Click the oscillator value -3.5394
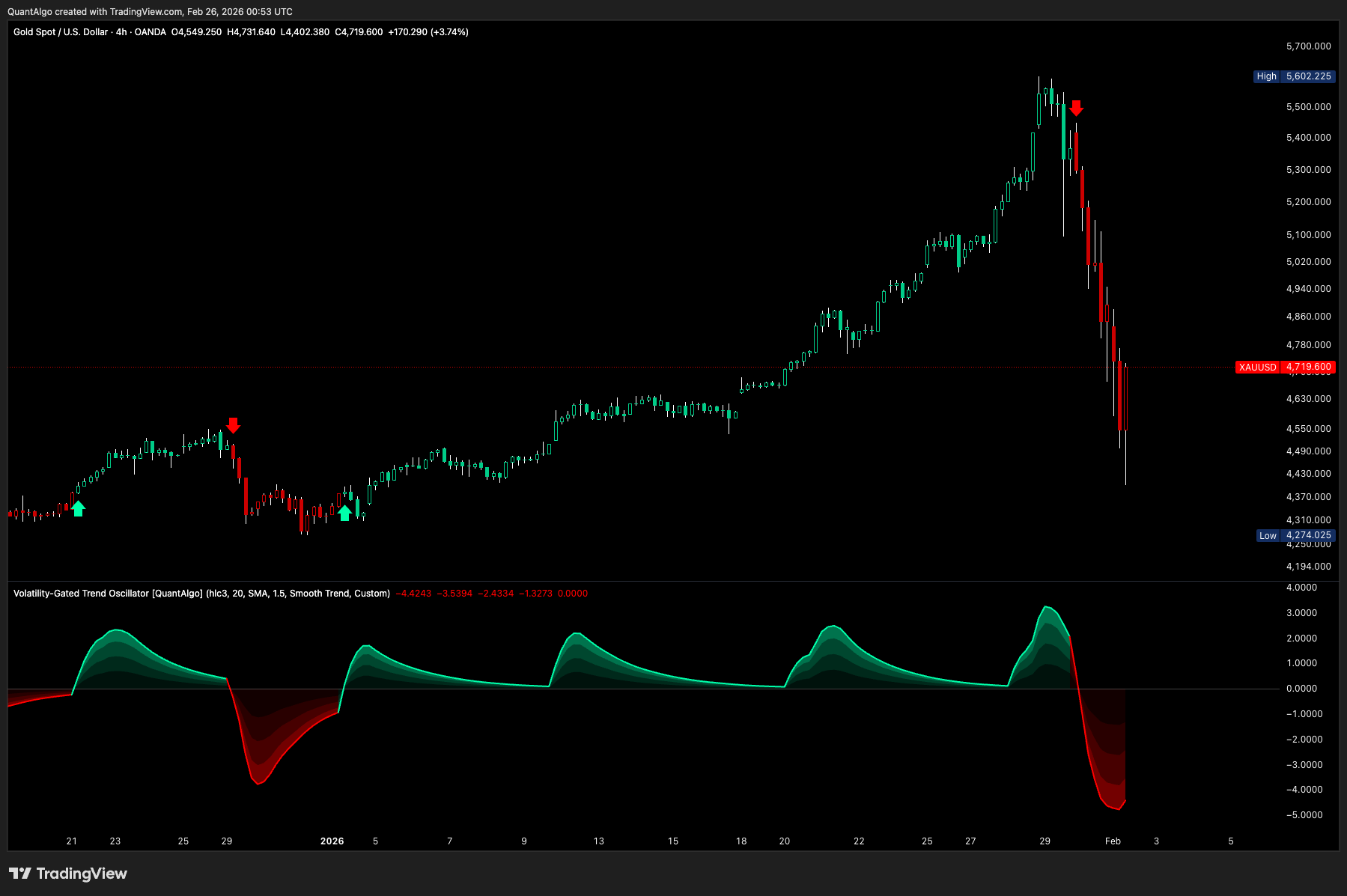The image size is (1347, 896). click(455, 594)
